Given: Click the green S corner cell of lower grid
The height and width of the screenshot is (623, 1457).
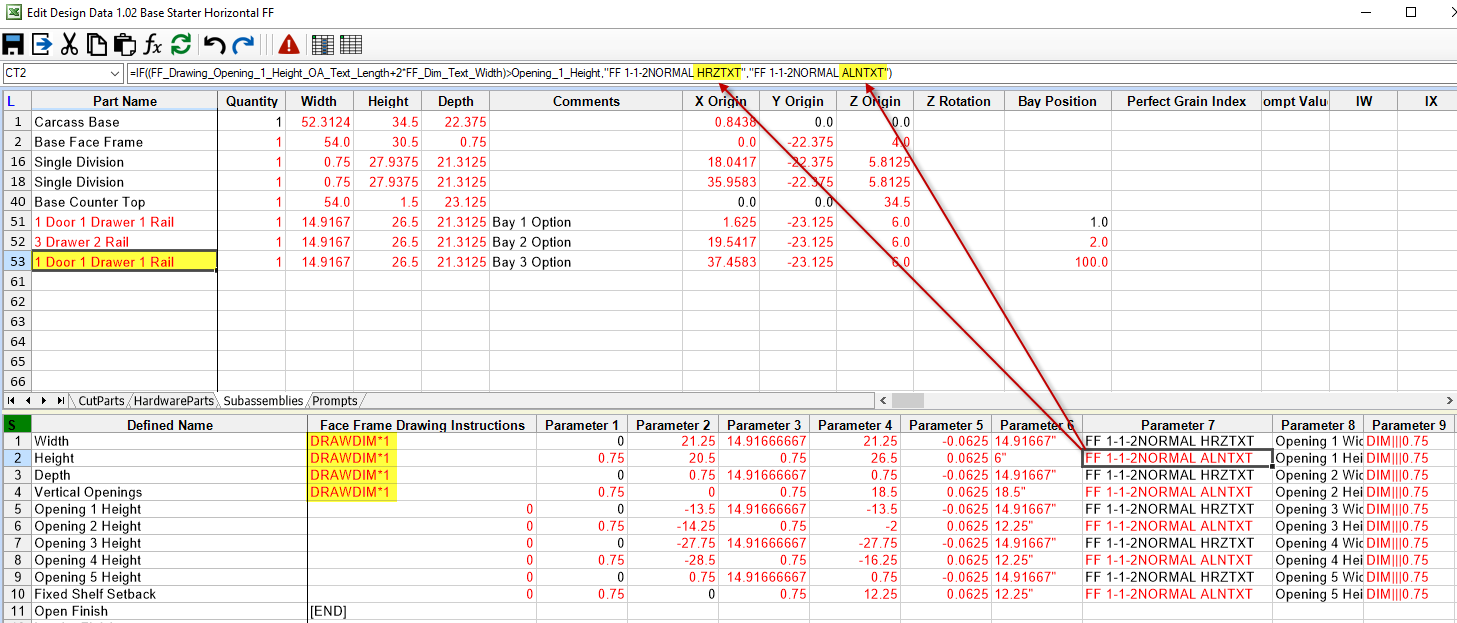Looking at the screenshot, I should [17, 425].
